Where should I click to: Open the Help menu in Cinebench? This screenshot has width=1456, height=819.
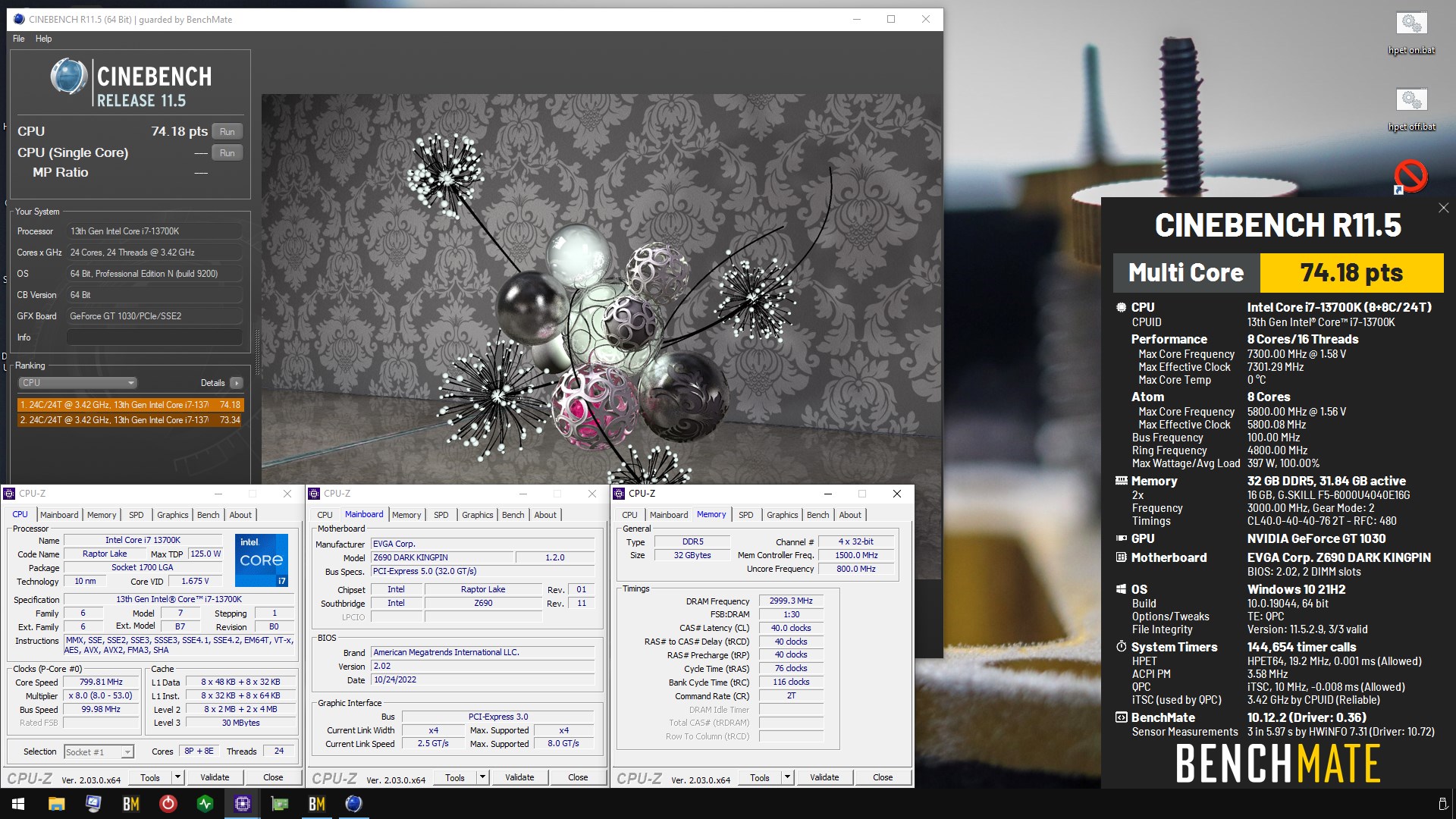(x=43, y=39)
